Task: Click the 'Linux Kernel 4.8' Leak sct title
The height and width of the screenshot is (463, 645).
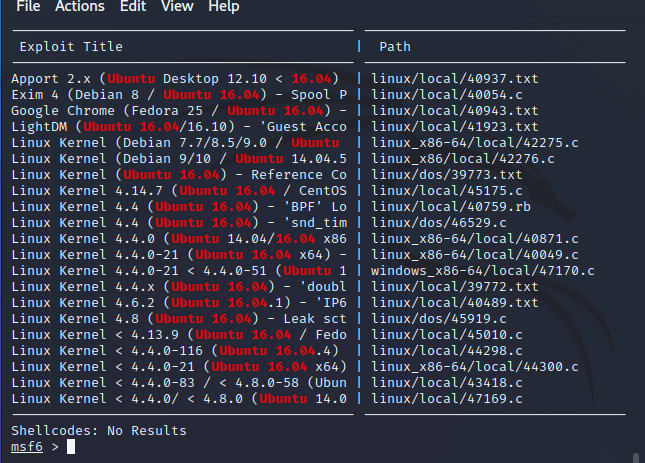Action: pyautogui.click(x=179, y=319)
